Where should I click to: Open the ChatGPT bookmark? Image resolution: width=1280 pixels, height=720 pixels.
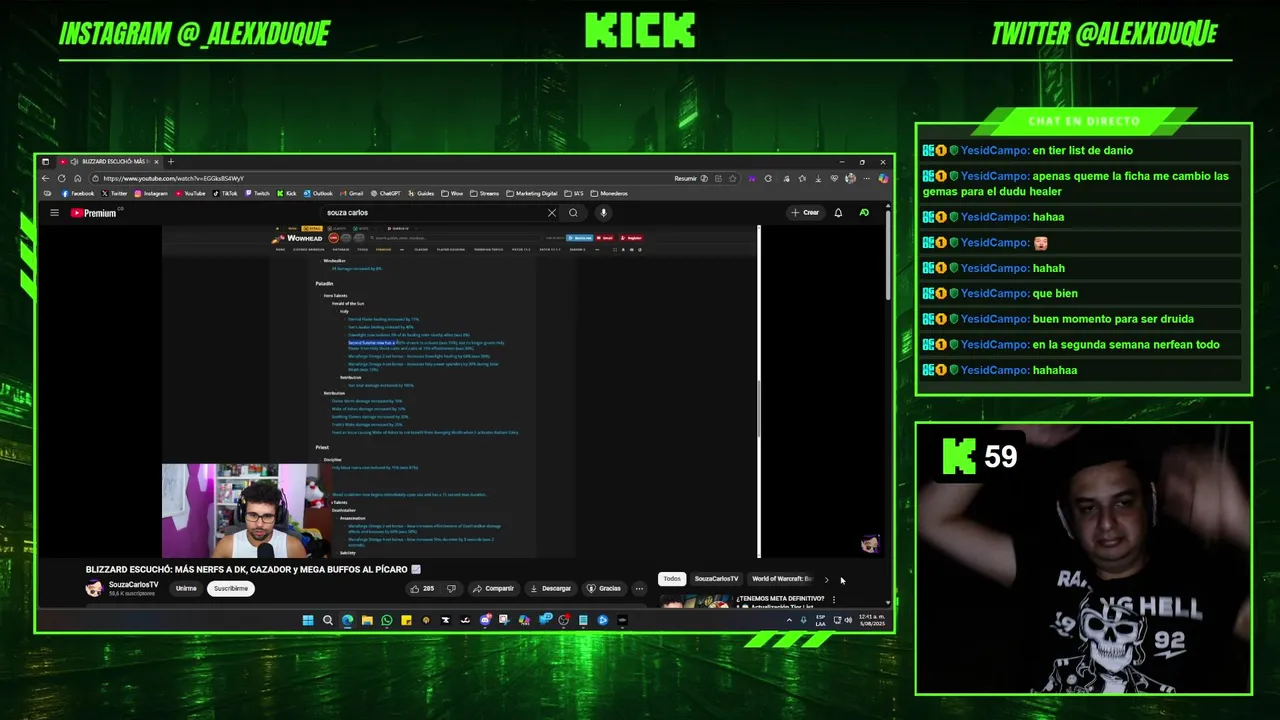click(385, 193)
